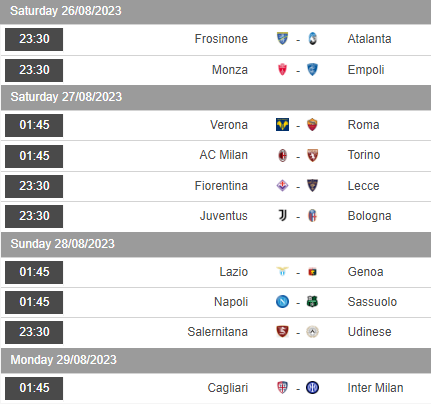Click the Frosinone club crest icon
The width and height of the screenshot is (431, 404).
(282, 39)
